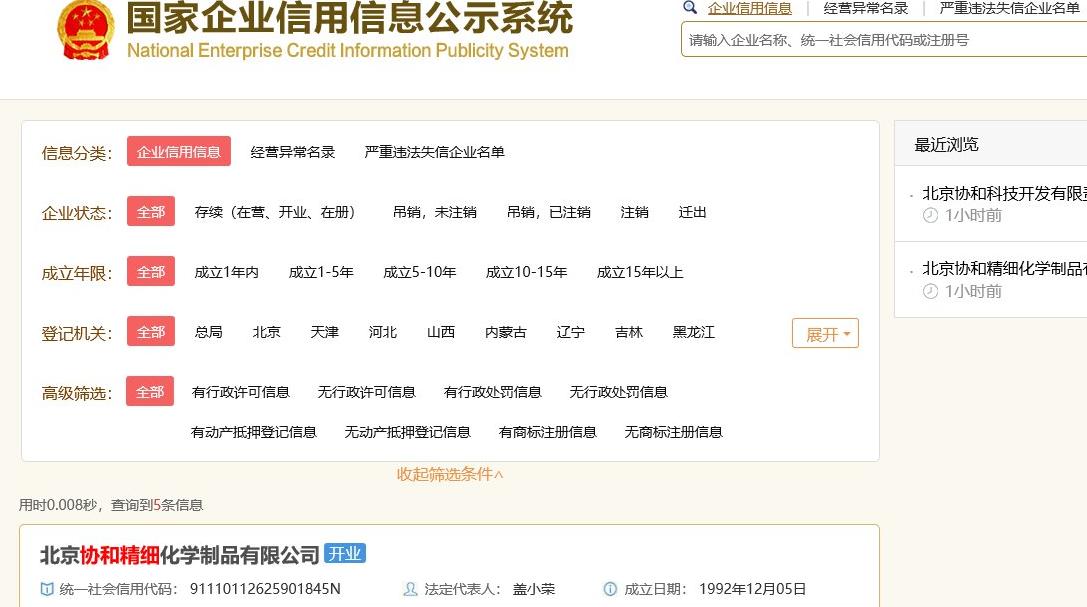Select 存续（在营、开业、在册）enterprise status
Image resolution: width=1087 pixels, height=607 pixels.
[277, 212]
